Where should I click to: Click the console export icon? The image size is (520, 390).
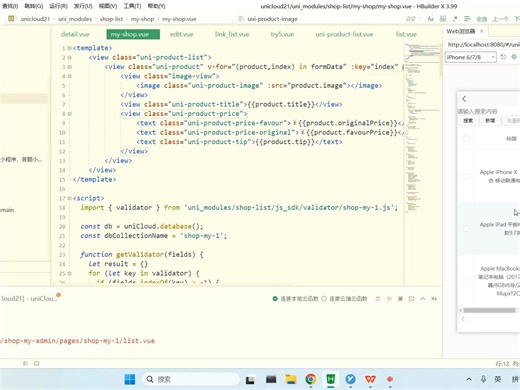coord(412,299)
